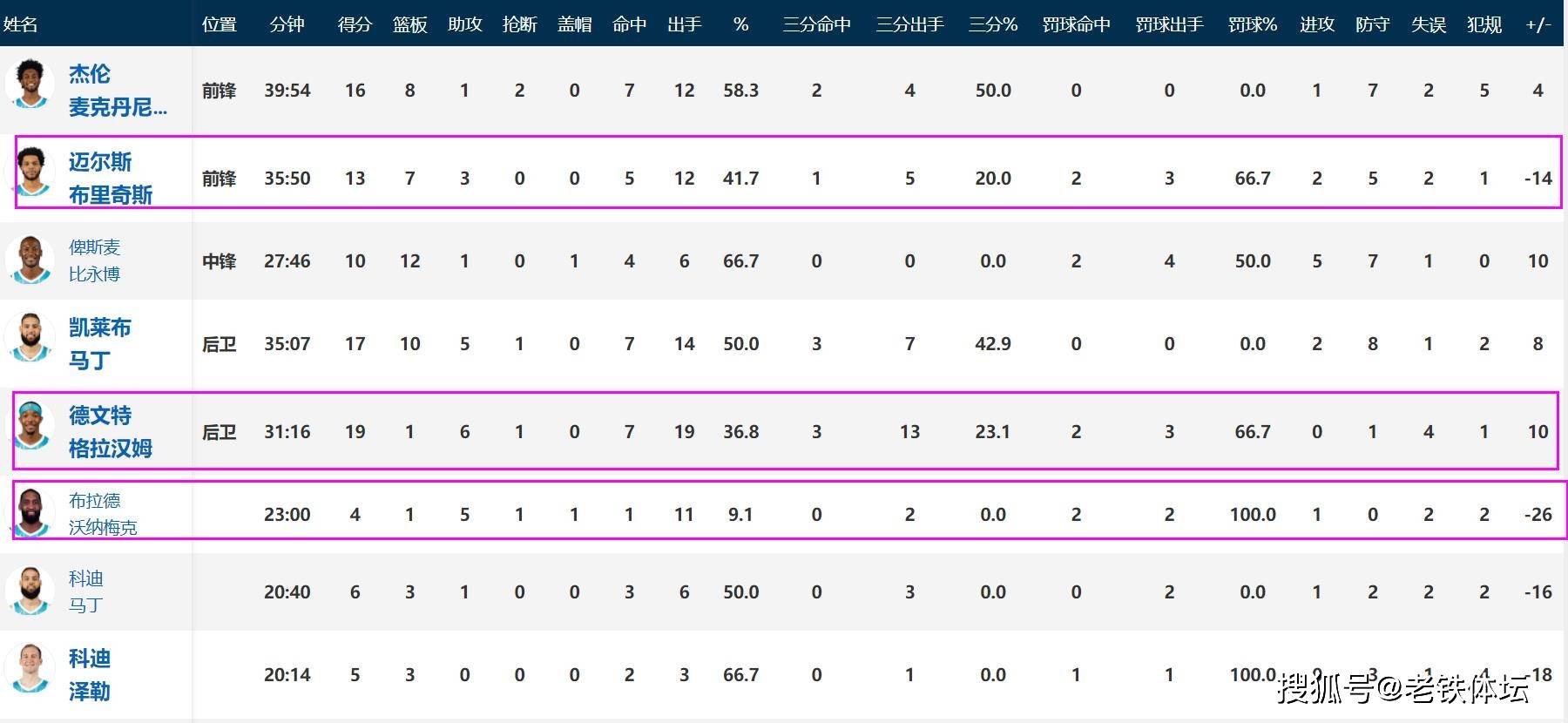Select Brad Wanamaker player photo
The image size is (1568, 723).
coord(30,511)
